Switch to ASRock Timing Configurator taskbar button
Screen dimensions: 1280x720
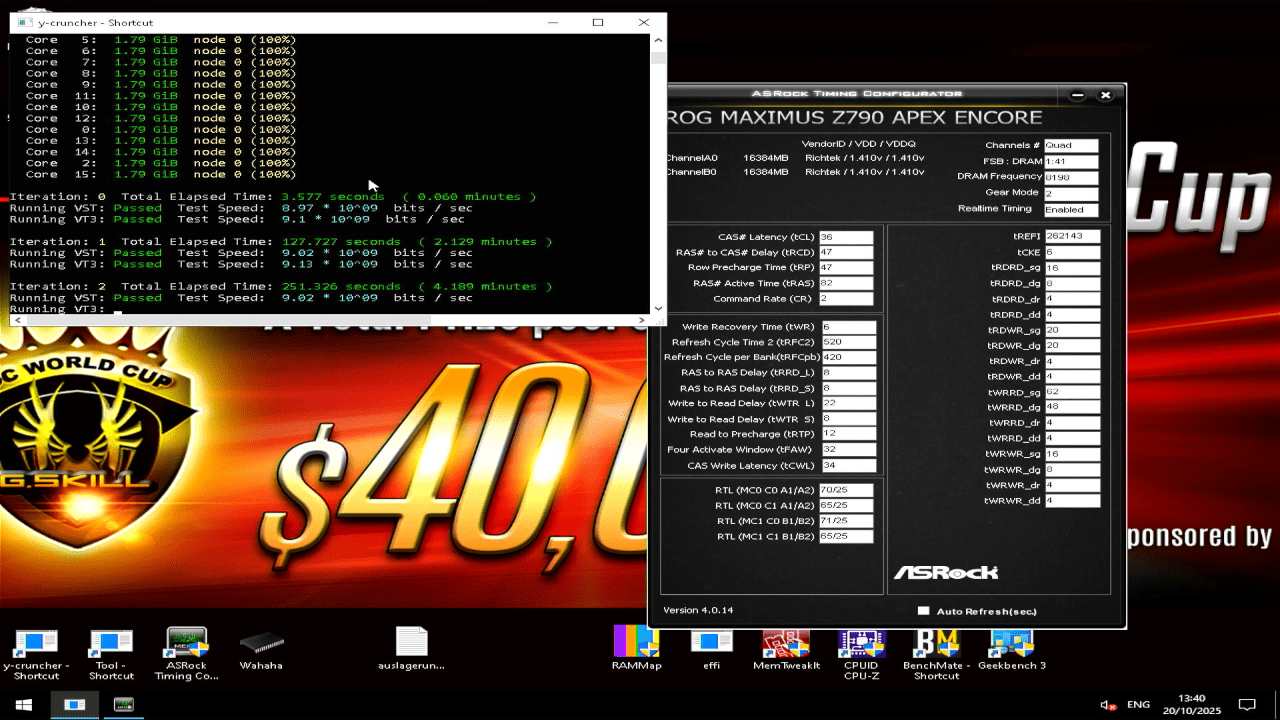coord(123,704)
